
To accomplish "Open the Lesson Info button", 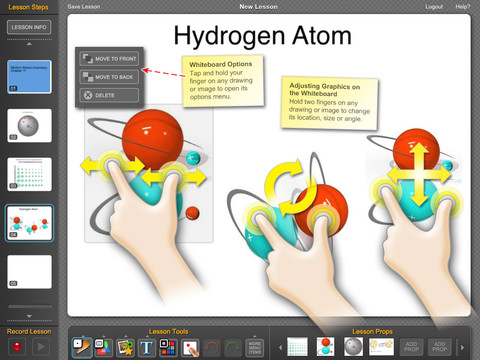I will tap(29, 27).
